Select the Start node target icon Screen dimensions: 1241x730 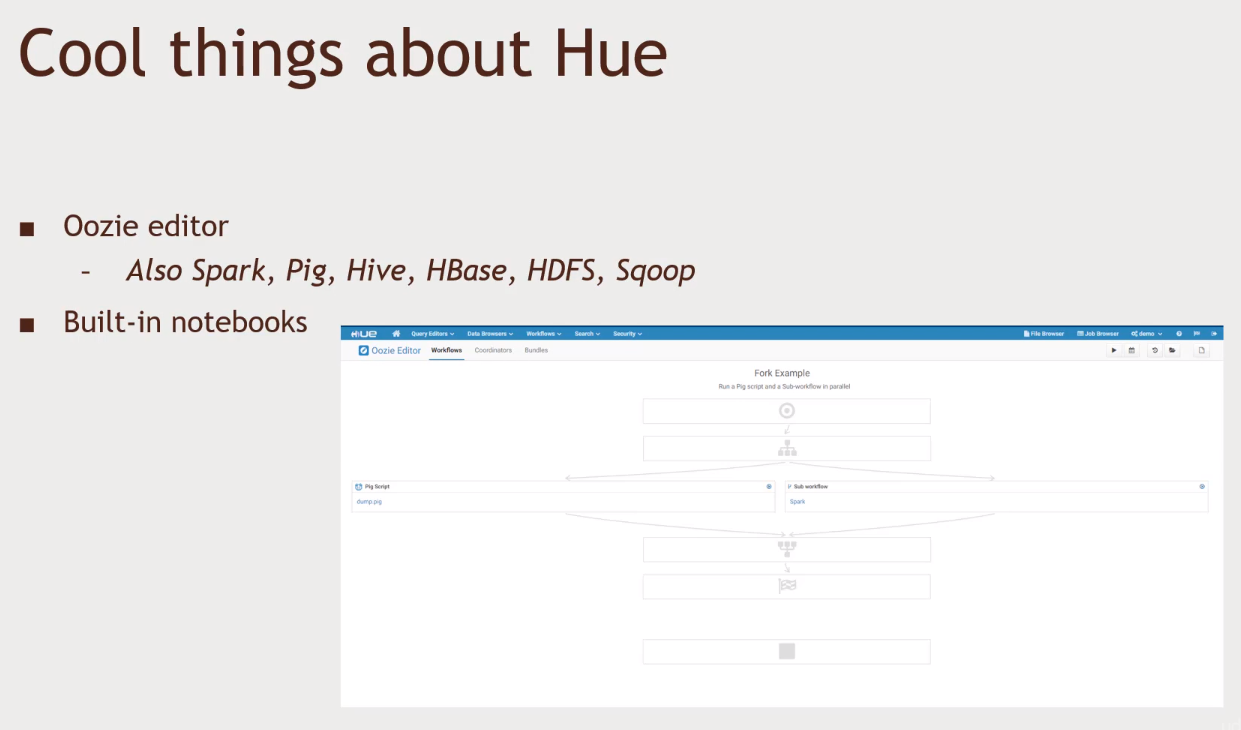click(787, 411)
